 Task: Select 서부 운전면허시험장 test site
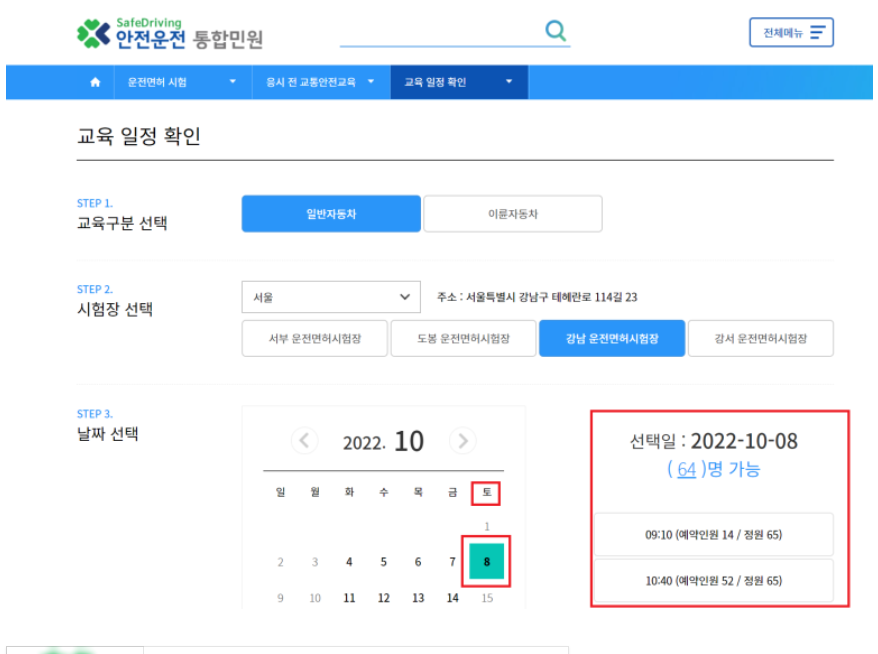pos(315,338)
